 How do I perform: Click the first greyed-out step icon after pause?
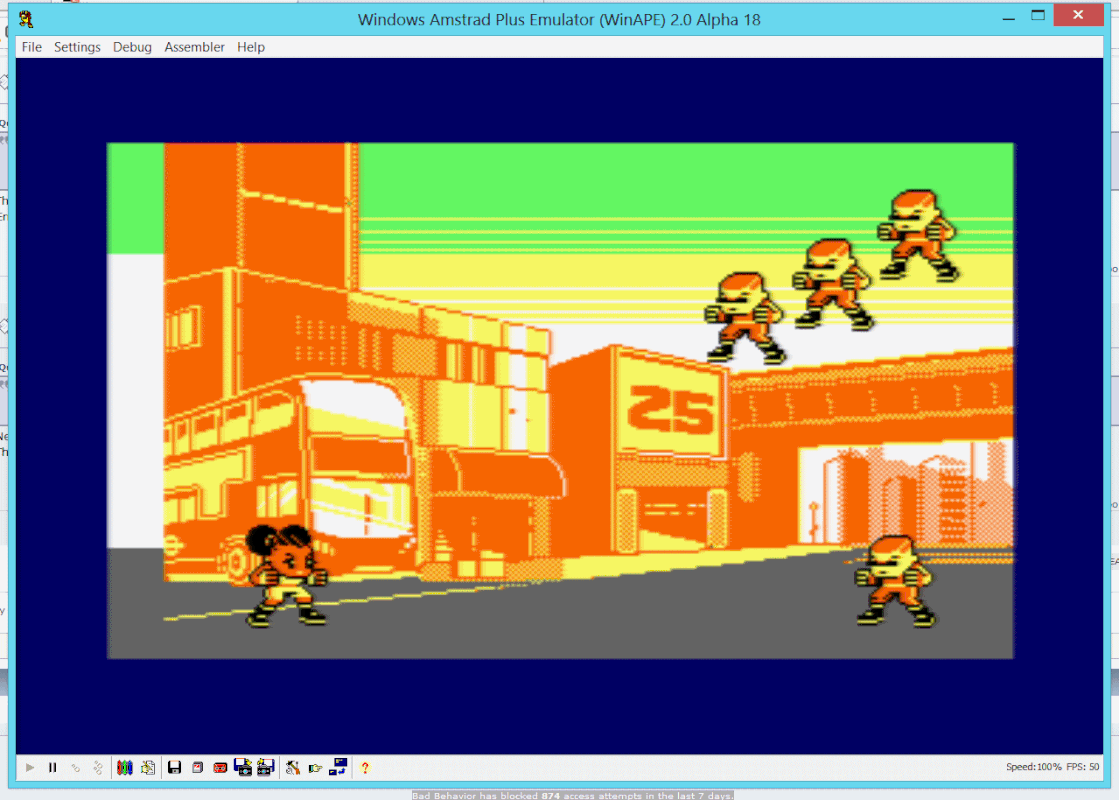(75, 768)
